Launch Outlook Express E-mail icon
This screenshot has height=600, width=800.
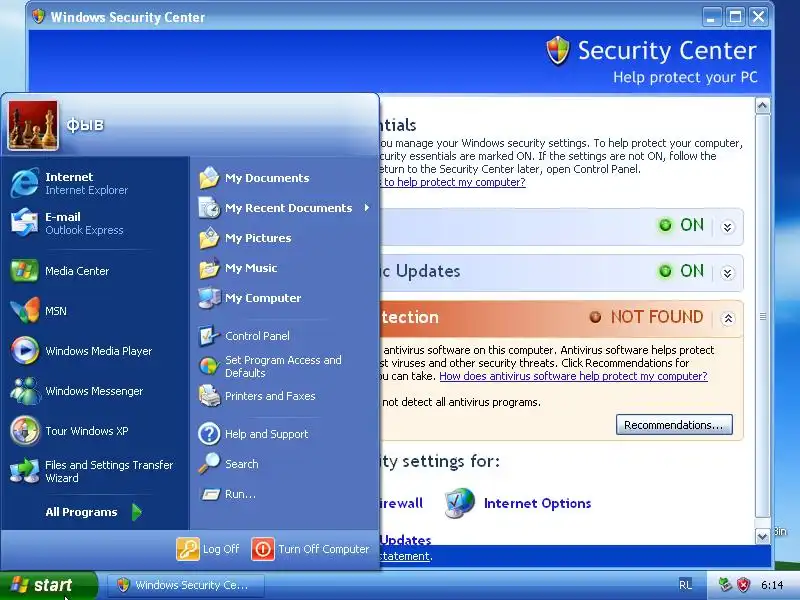click(24, 223)
